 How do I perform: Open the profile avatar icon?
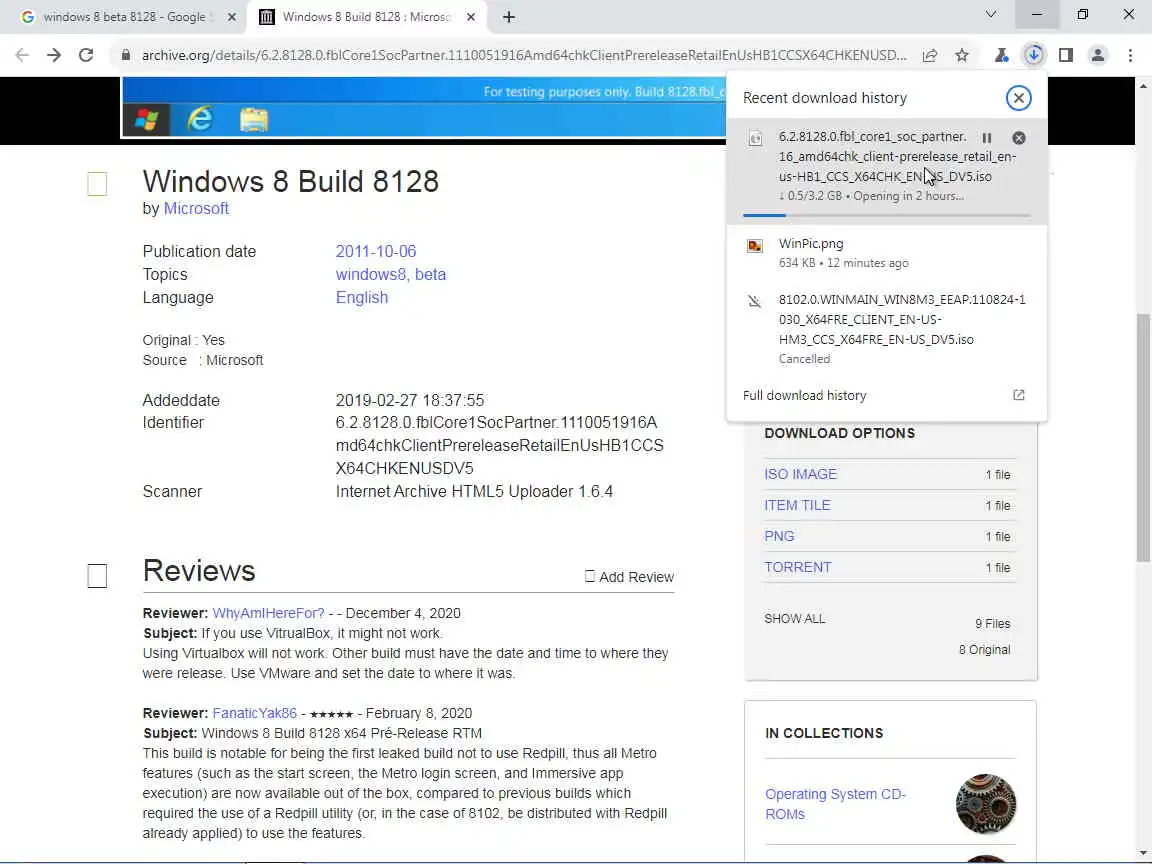1098,55
